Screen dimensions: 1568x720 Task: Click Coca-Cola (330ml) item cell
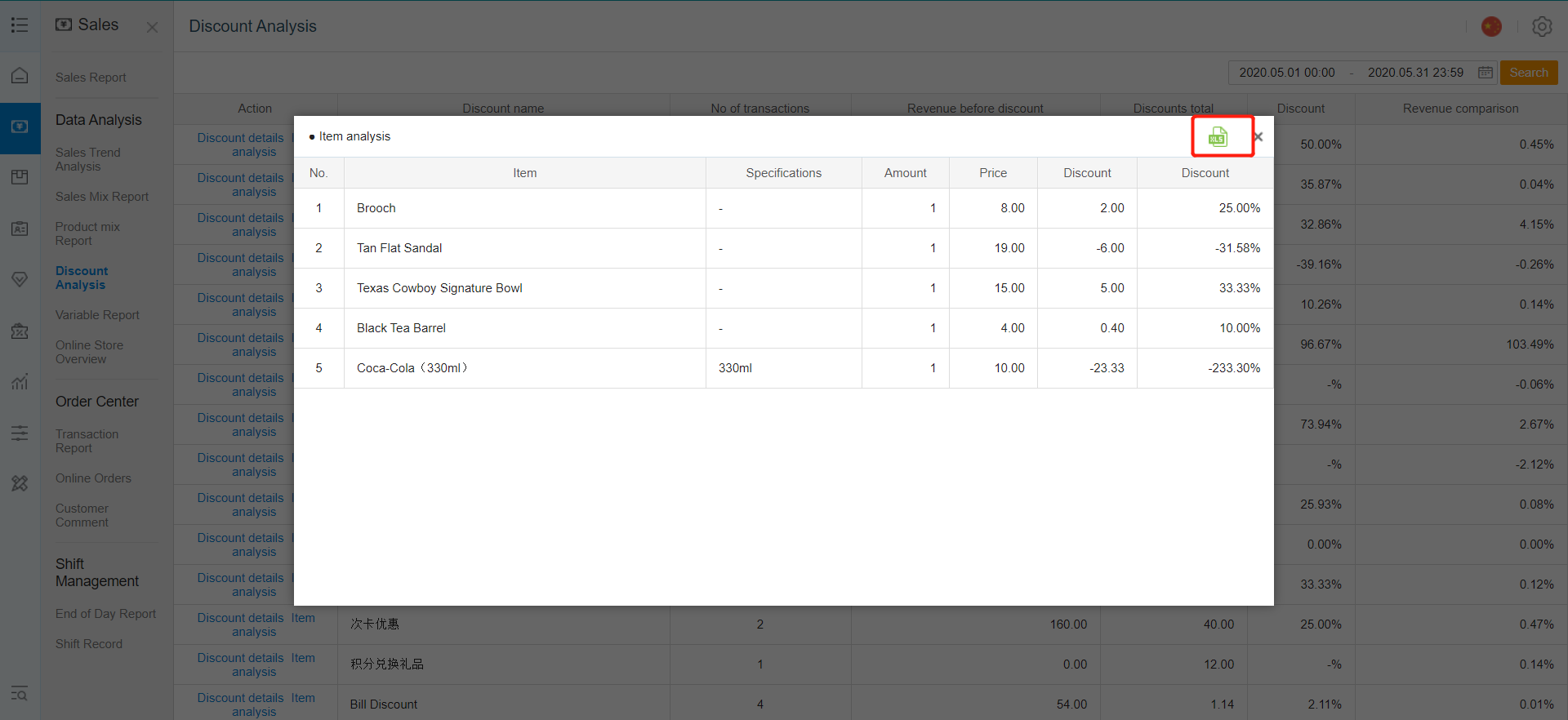coord(525,368)
